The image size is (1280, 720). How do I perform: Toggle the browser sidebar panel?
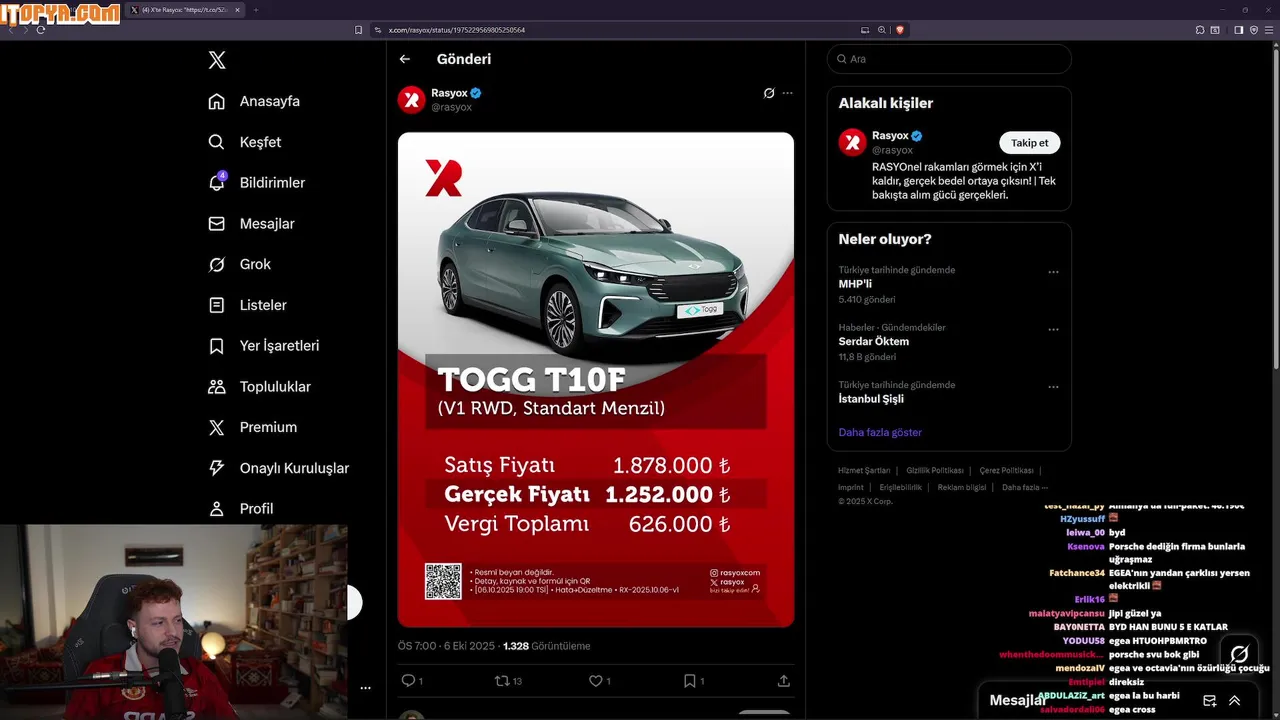click(x=1239, y=30)
